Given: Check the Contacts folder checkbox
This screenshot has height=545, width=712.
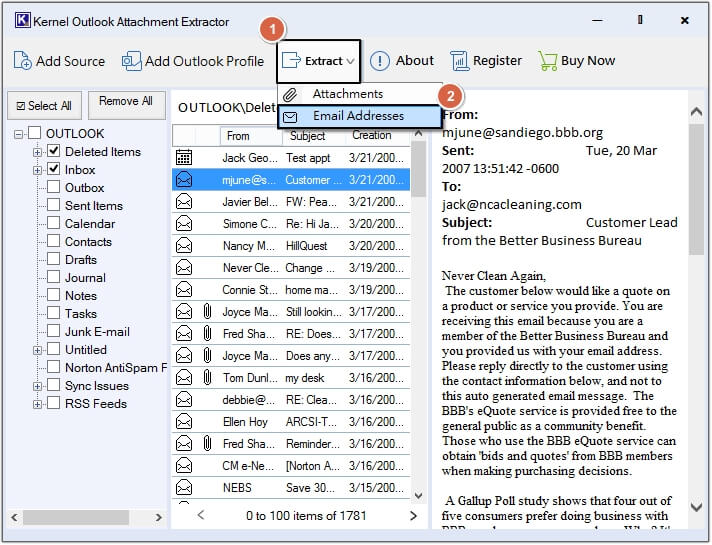Looking at the screenshot, I should coord(54,241).
